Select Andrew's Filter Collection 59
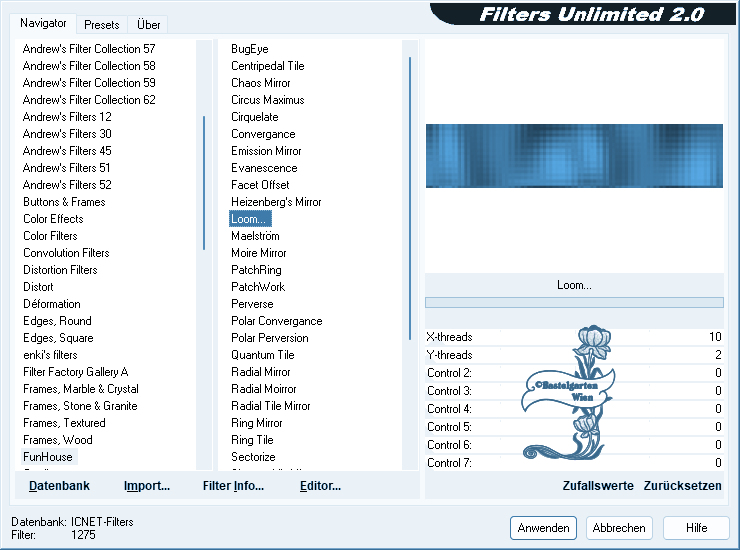This screenshot has height=550, width=740. pyautogui.click(x=89, y=83)
